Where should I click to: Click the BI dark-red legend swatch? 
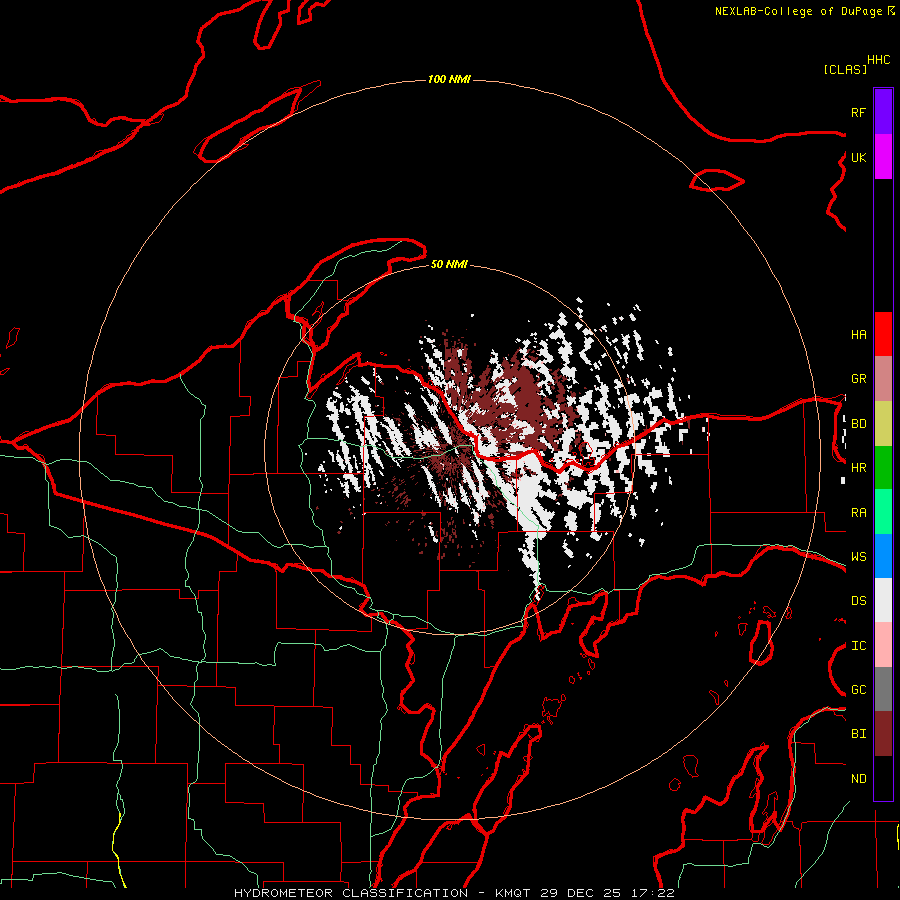(x=883, y=734)
